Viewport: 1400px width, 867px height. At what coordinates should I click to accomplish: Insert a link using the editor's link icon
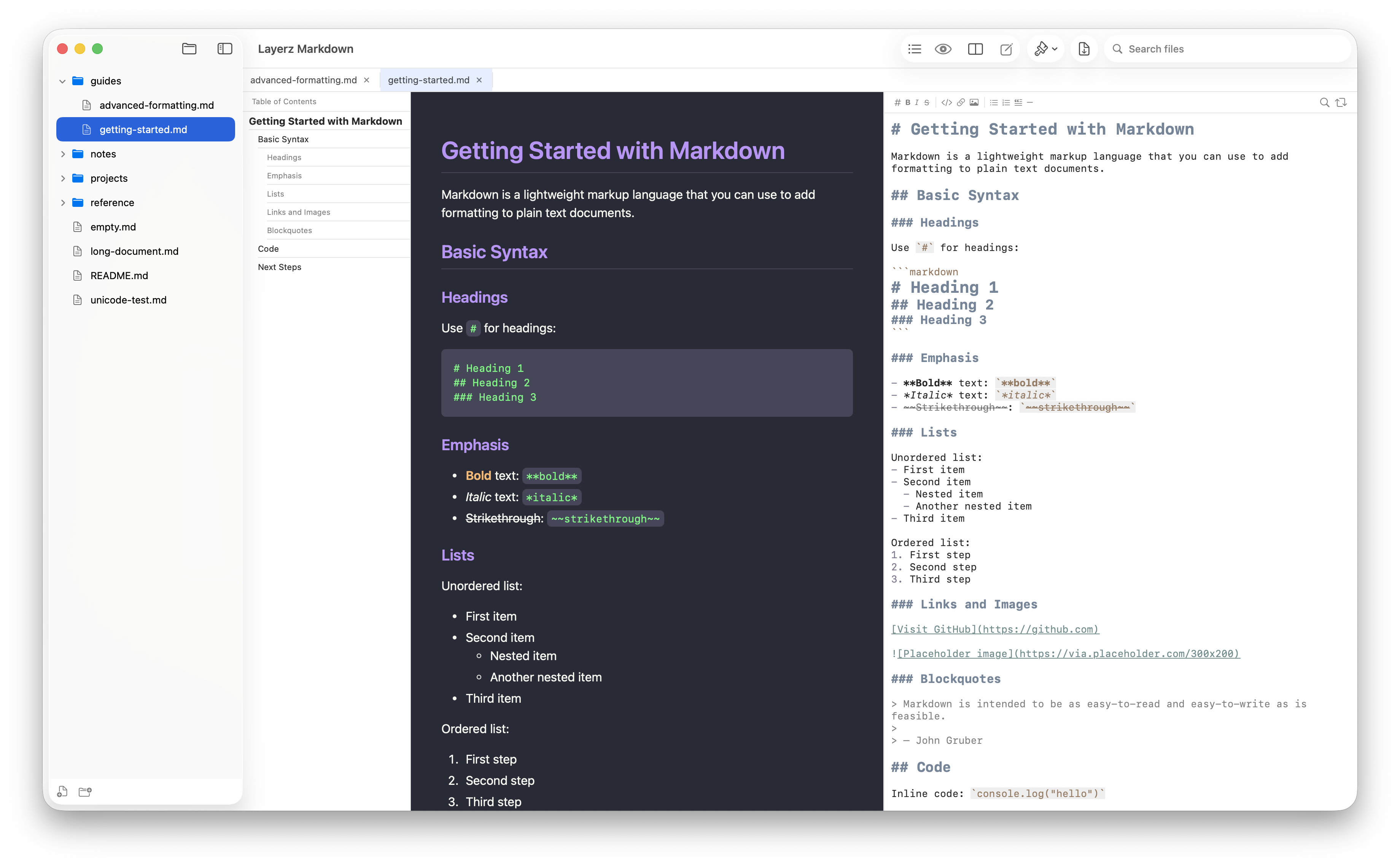(961, 103)
